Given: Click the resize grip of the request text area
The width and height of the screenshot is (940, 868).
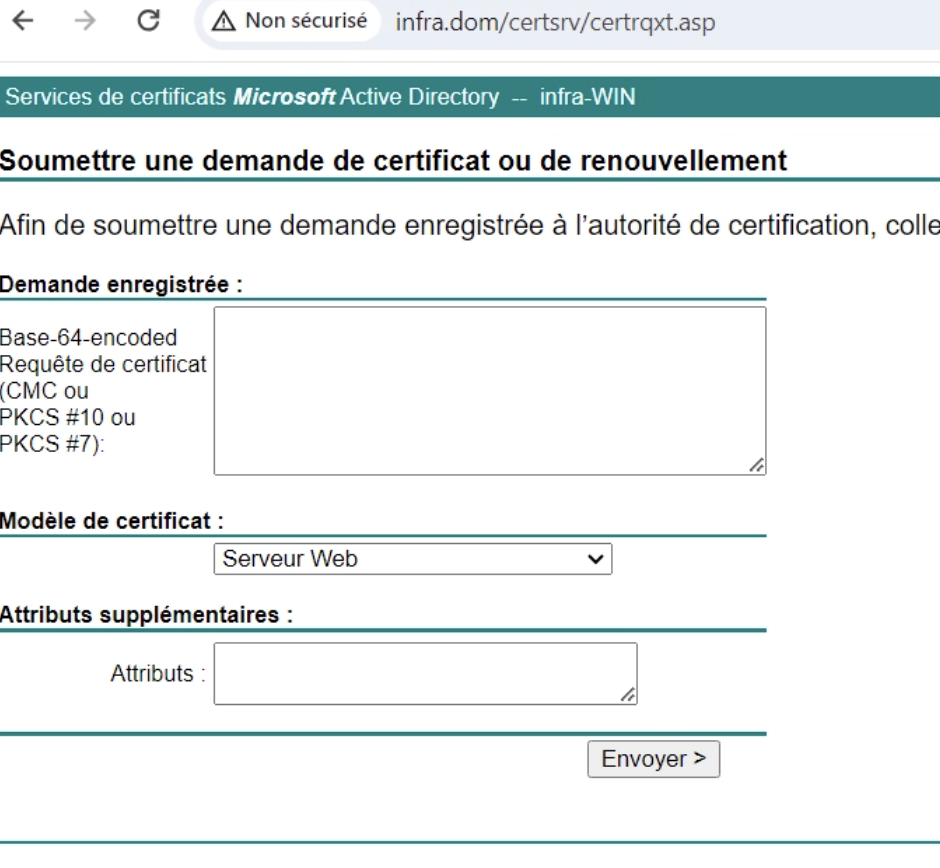Looking at the screenshot, I should 757,465.
